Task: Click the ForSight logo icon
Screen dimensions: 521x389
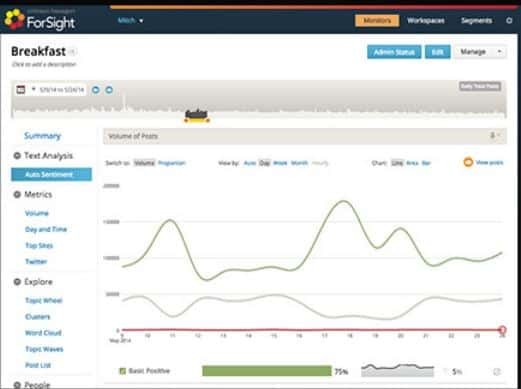Action: pos(14,19)
